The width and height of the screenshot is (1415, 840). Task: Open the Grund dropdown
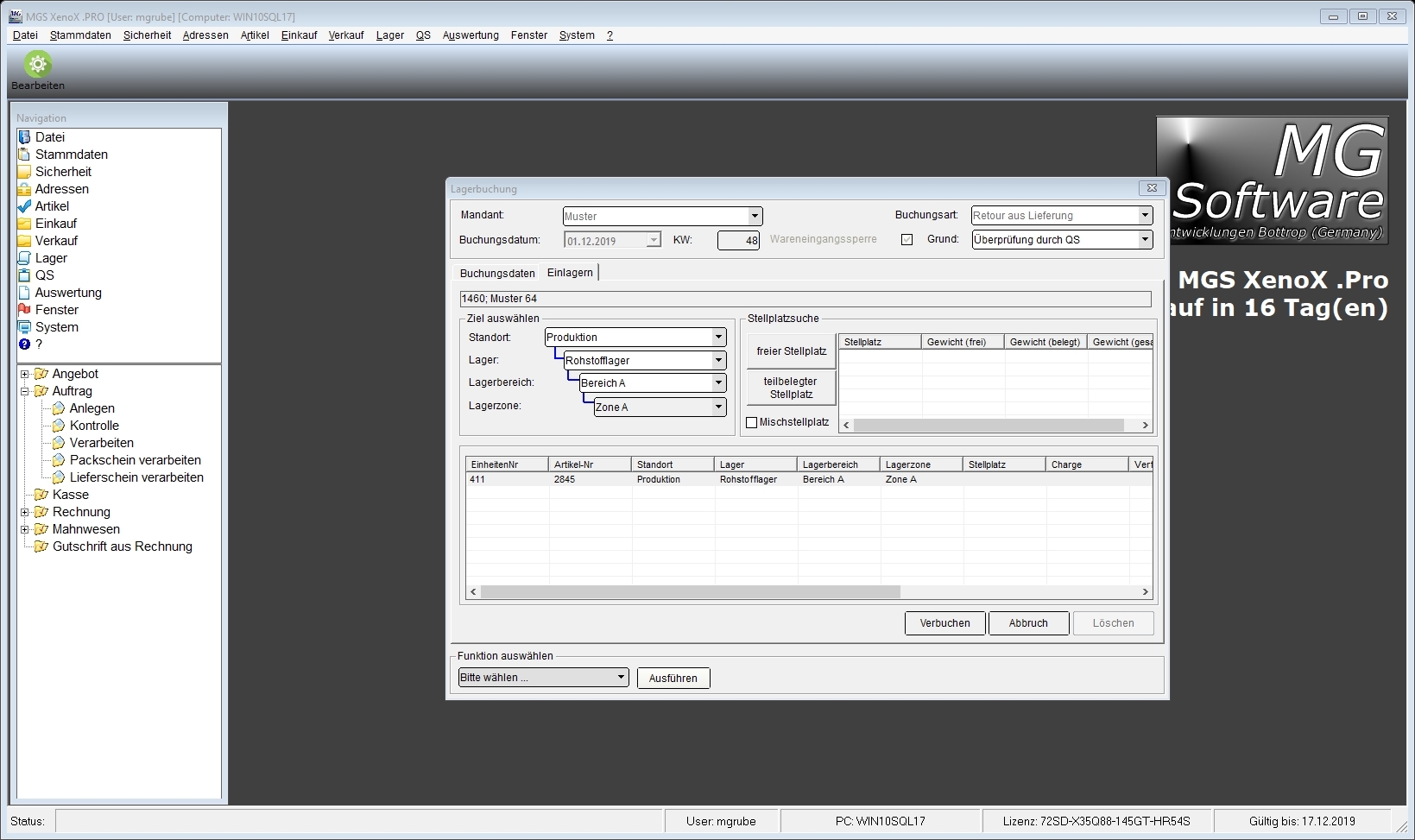tap(1145, 240)
